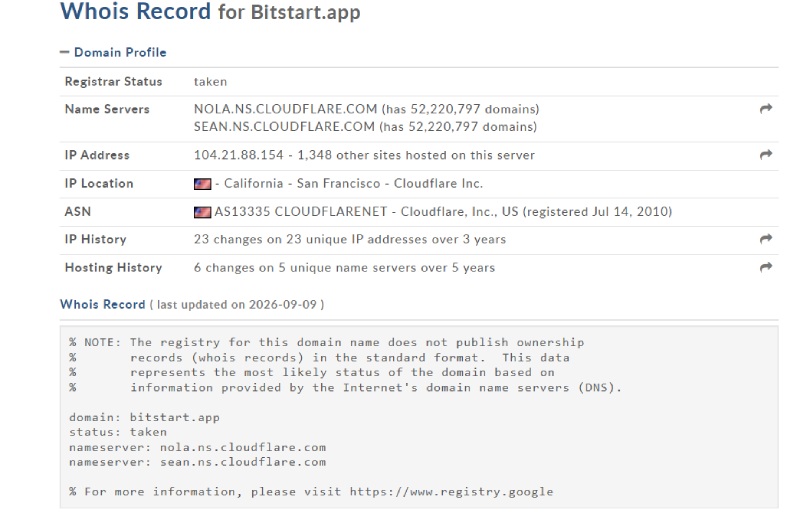Click Registrar Status value 'taken'
Viewport: 800px width, 513px height.
click(210, 82)
